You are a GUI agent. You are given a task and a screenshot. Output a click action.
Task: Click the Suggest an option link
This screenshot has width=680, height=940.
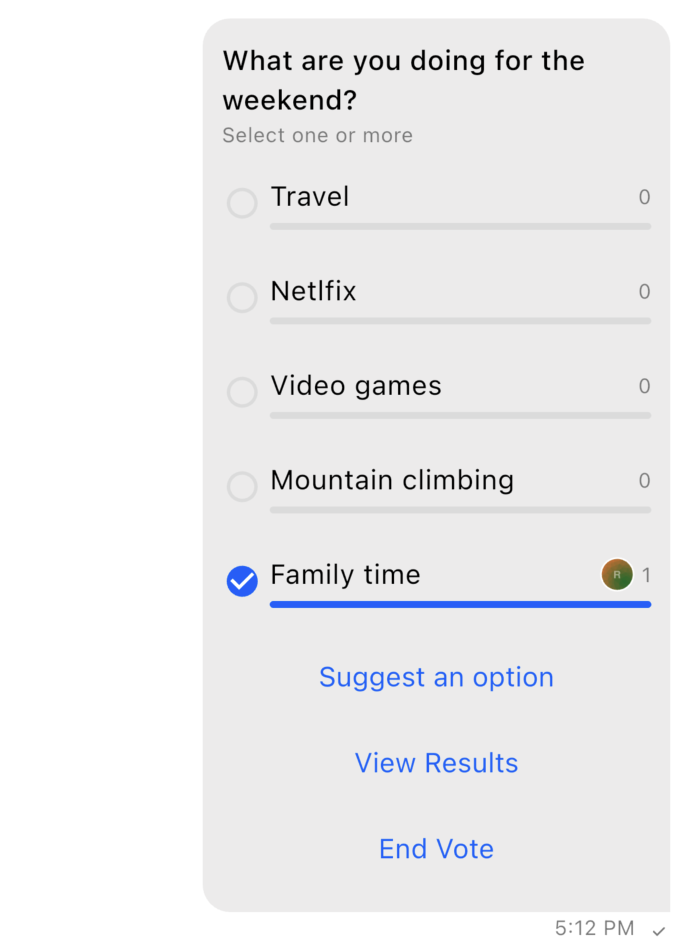coord(436,677)
